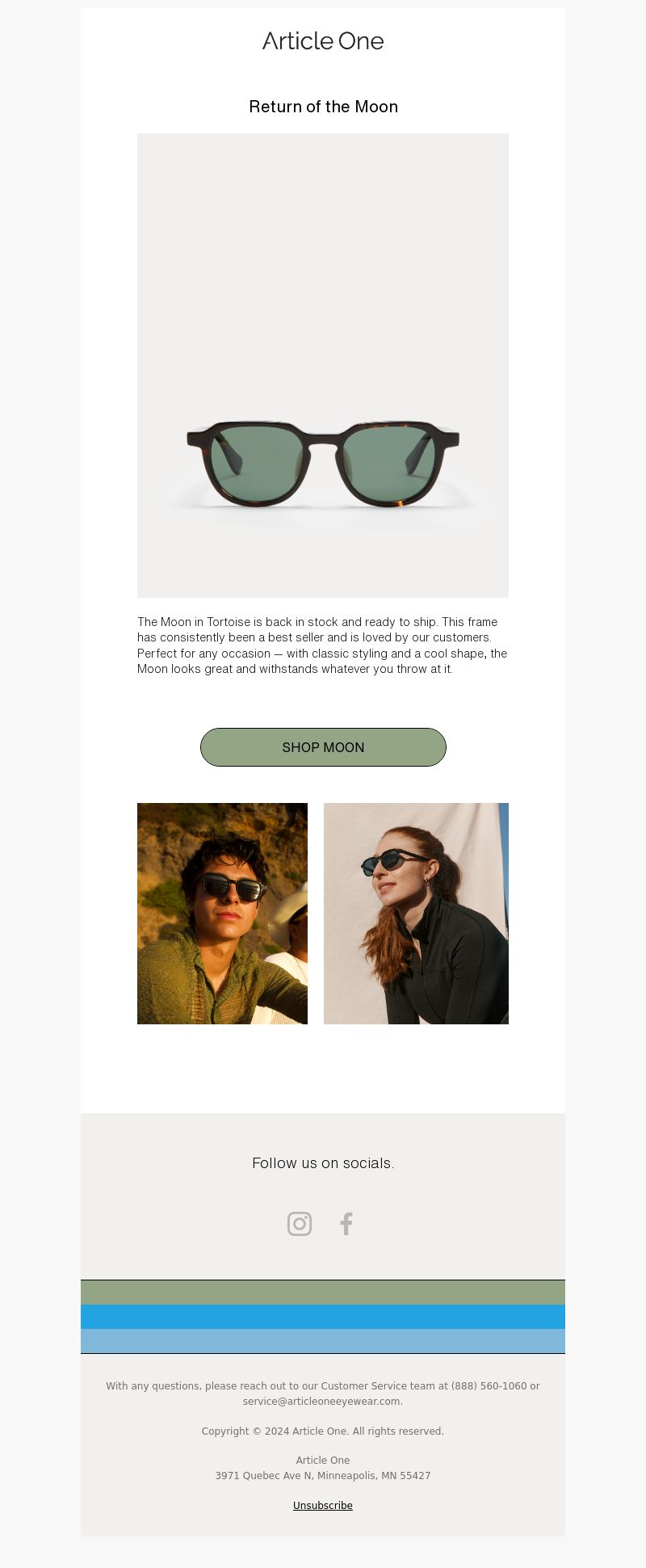
Task: Click the 3971 Quebec Ave N address line
Action: 323,1475
